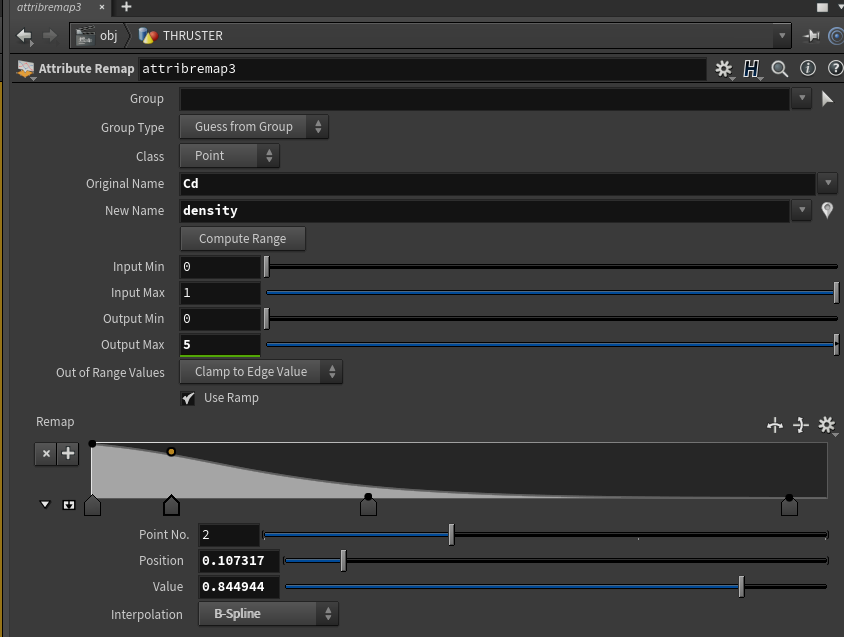Image resolution: width=844 pixels, height=637 pixels.
Task: Click the group selection arrow icon
Action: point(827,99)
